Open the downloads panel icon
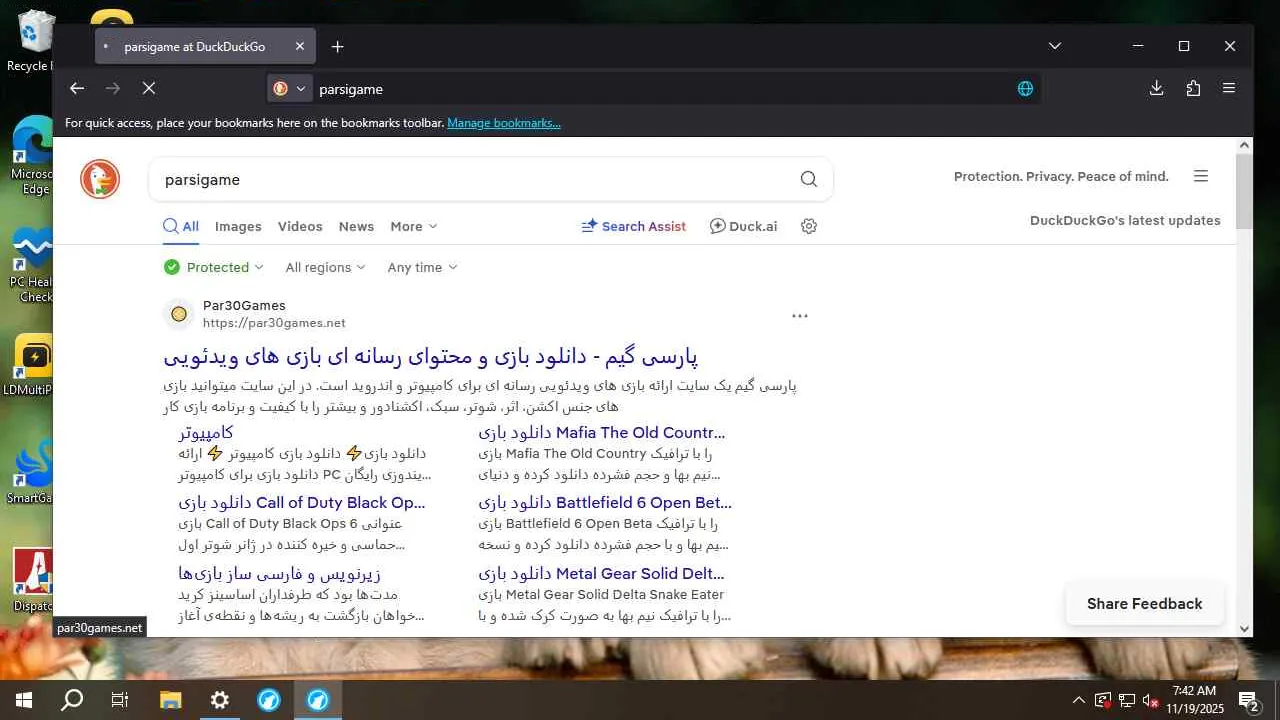Screen dimensions: 1280x720 pos(1157,88)
